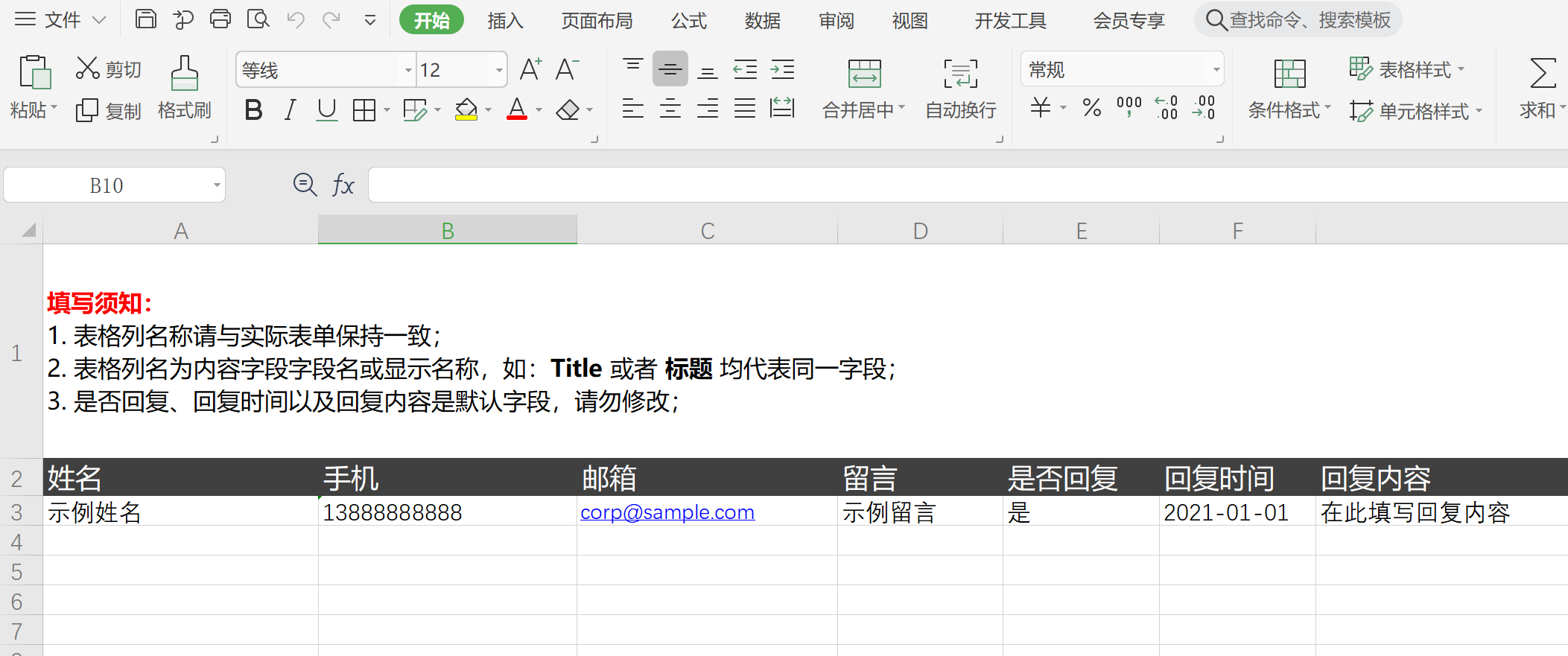The image size is (1568, 656).
Task: Click the Cut (剪切) scissors icon
Action: pos(87,69)
